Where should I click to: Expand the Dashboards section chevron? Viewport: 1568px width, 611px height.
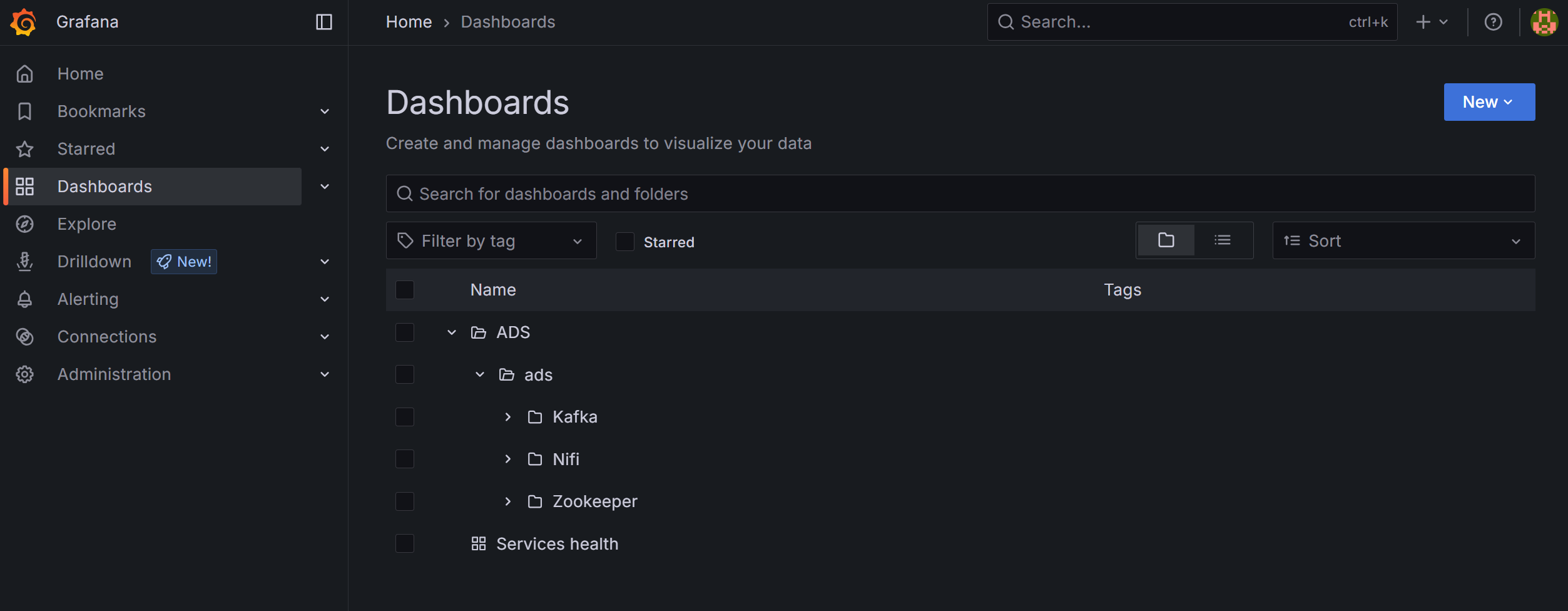[x=325, y=187]
